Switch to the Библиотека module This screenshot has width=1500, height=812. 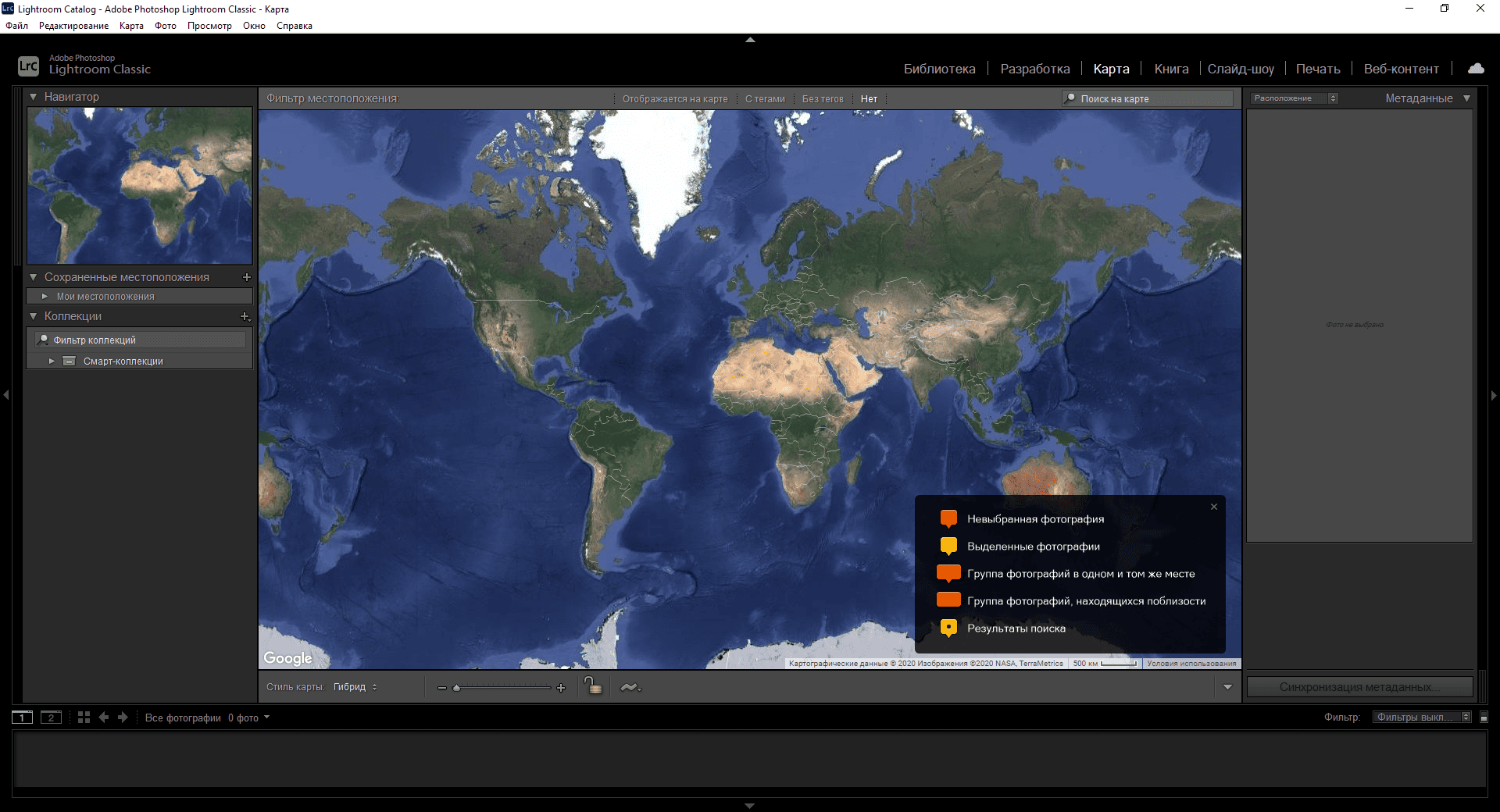click(940, 69)
